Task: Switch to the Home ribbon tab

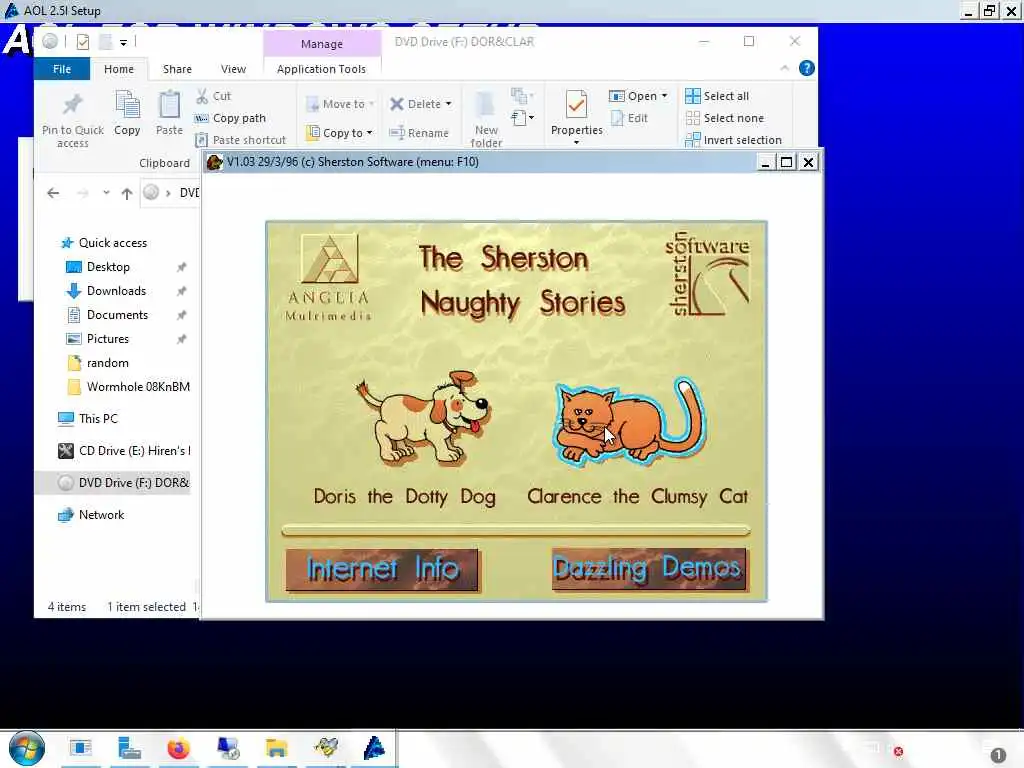Action: tap(119, 69)
